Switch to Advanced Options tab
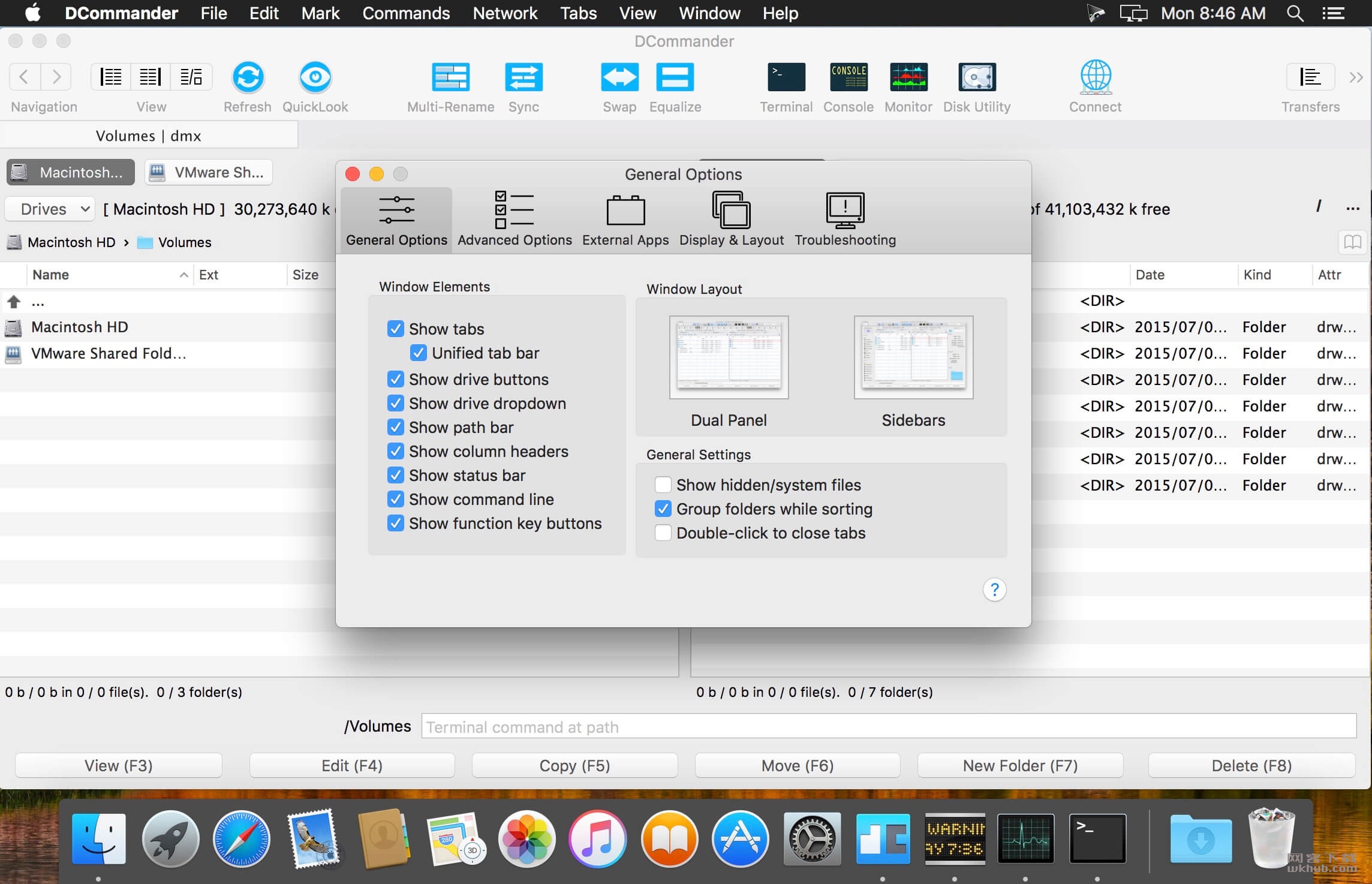 point(514,219)
